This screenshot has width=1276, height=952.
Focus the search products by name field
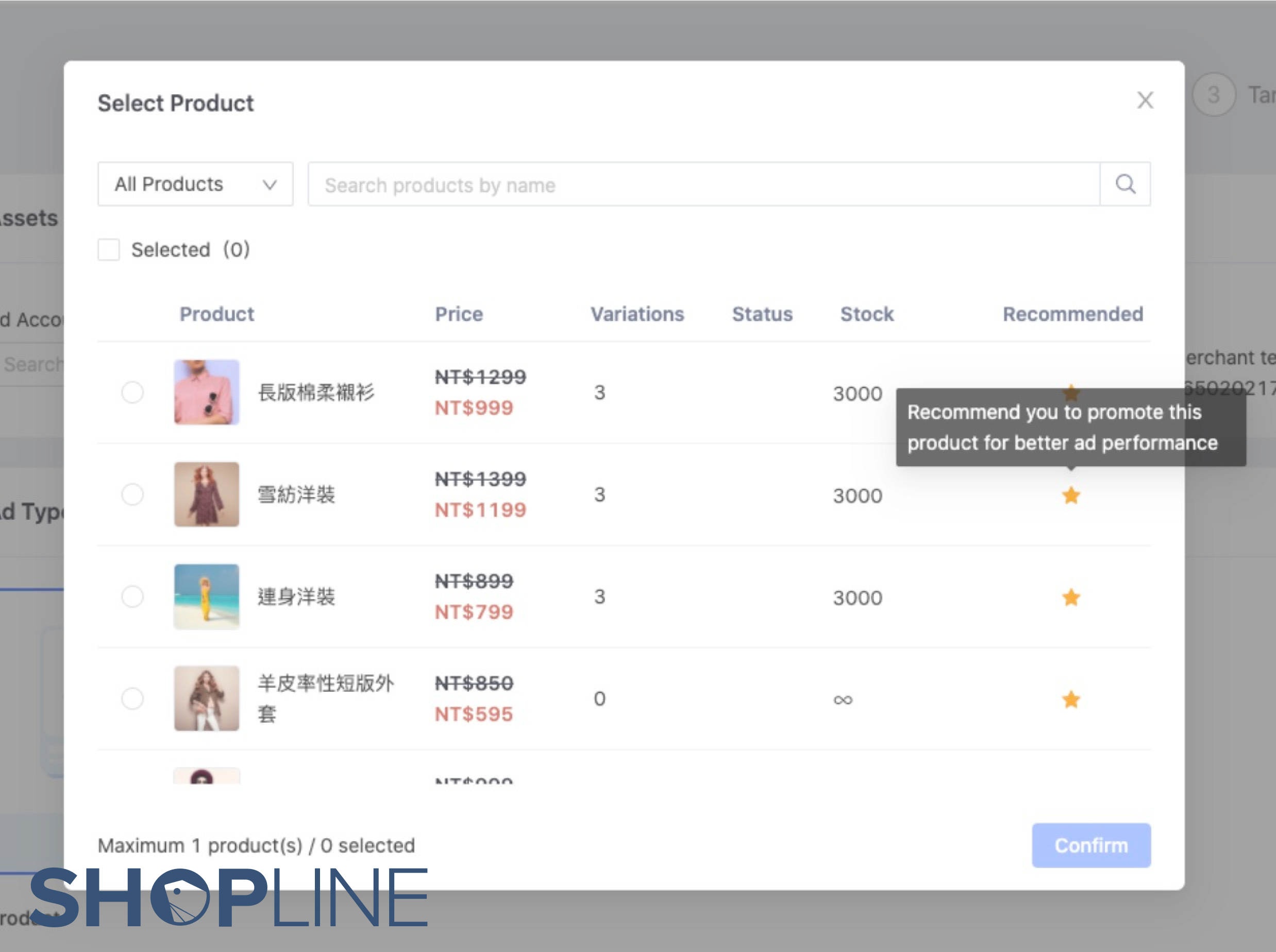pos(703,185)
